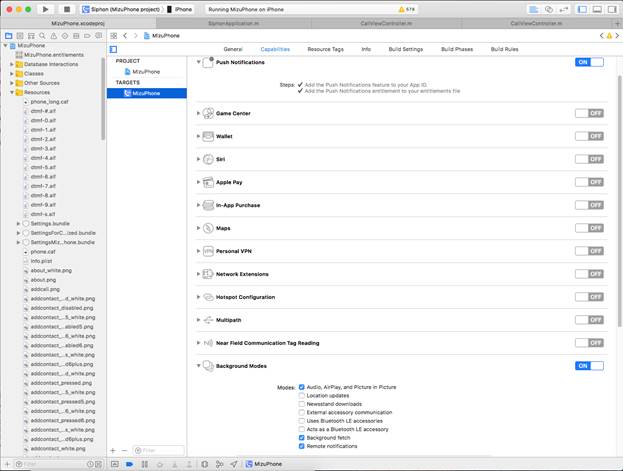623x471 pixels.
Task: Click the Stop button in toolbar
Action: 67,9
